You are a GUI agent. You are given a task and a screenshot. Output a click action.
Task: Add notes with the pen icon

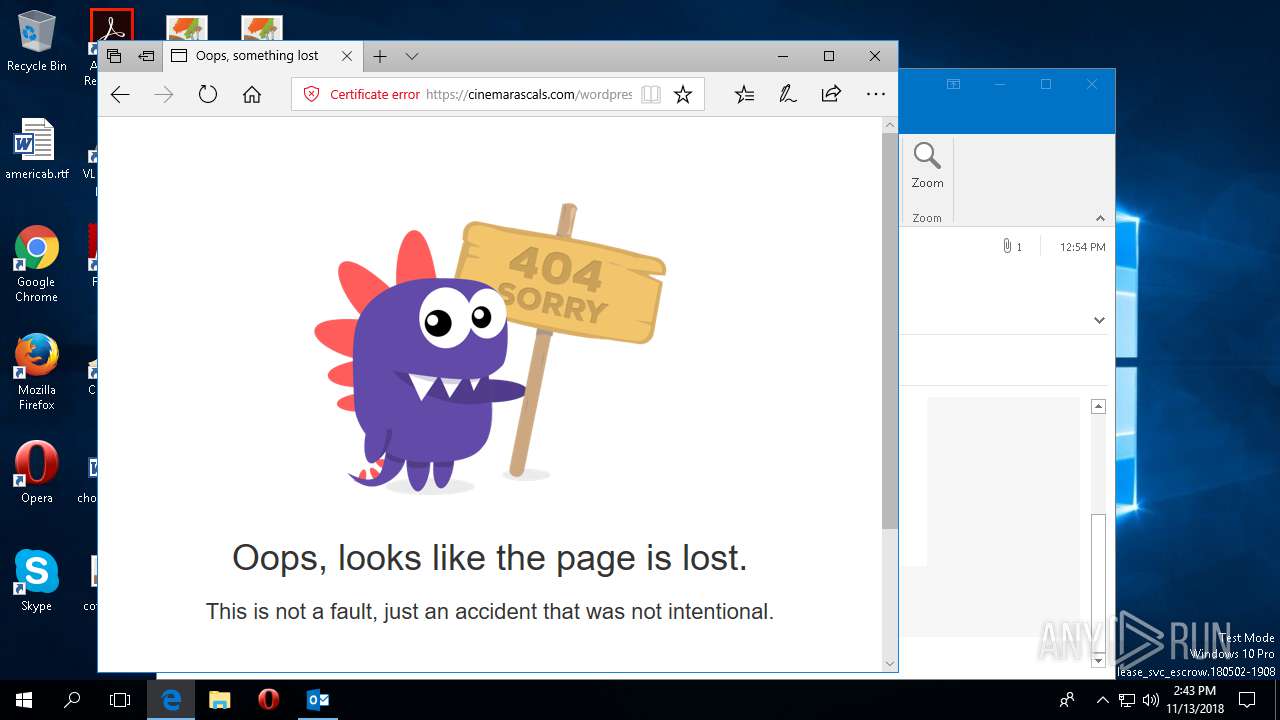[788, 94]
